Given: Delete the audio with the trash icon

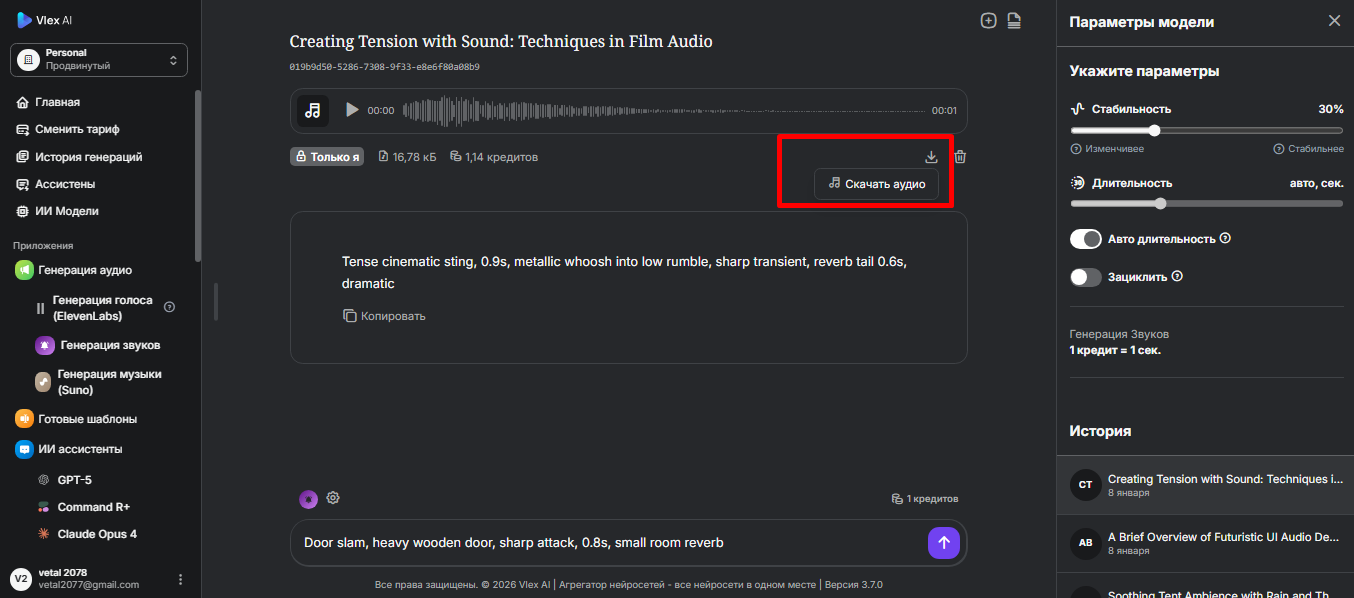Looking at the screenshot, I should coord(960,157).
